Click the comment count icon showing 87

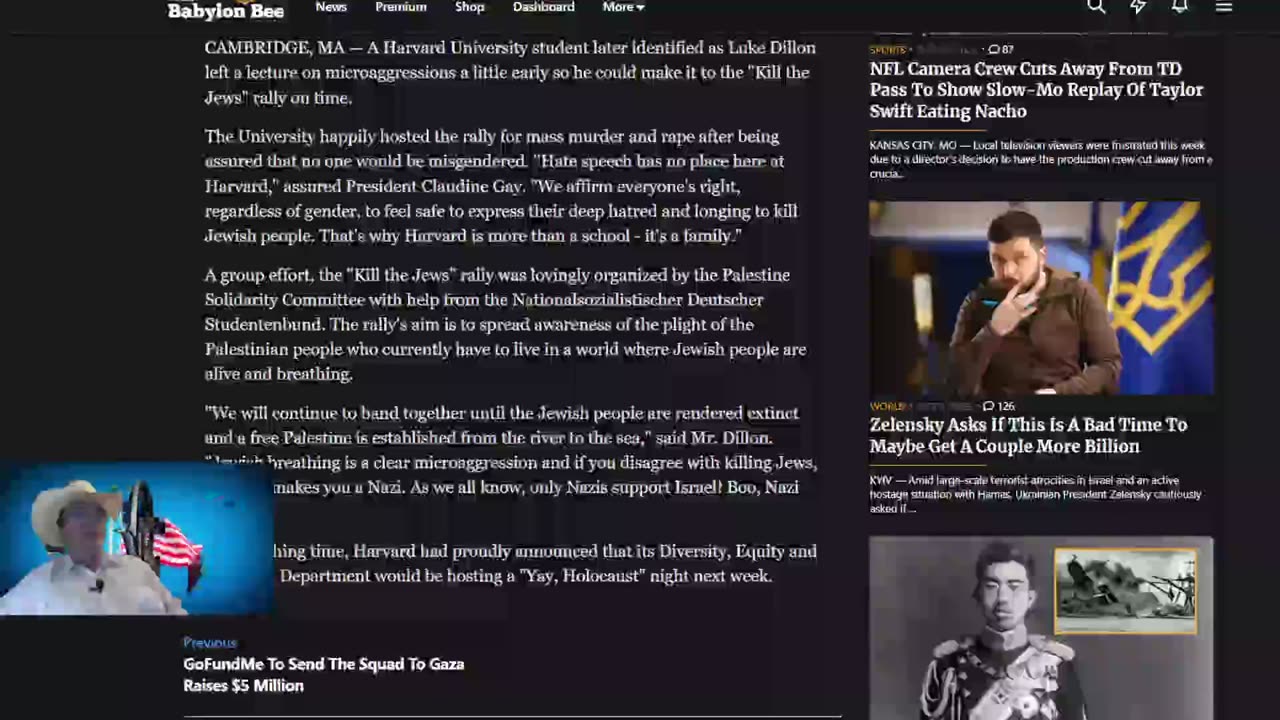tap(1001, 49)
